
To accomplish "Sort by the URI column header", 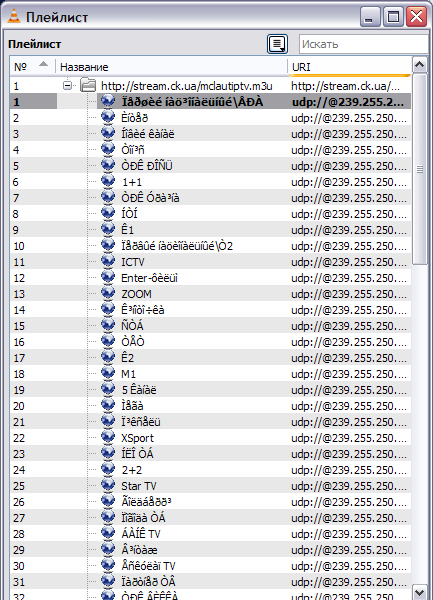I will [x=349, y=67].
